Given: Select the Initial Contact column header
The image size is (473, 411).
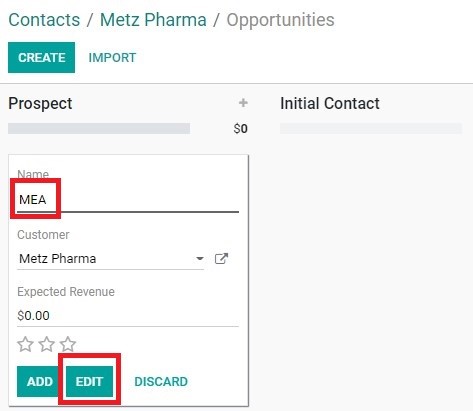Looking at the screenshot, I should click(330, 103).
